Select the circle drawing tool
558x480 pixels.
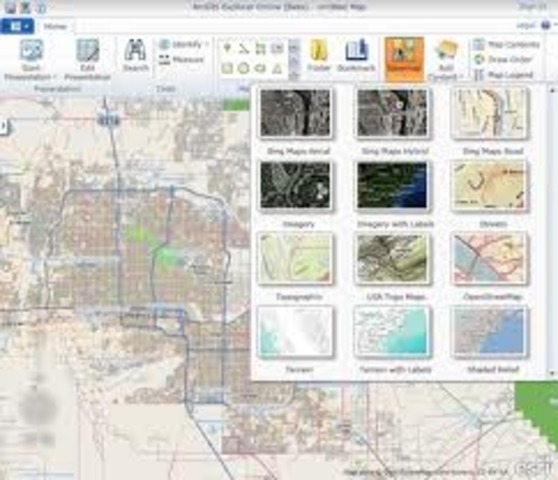244,68
